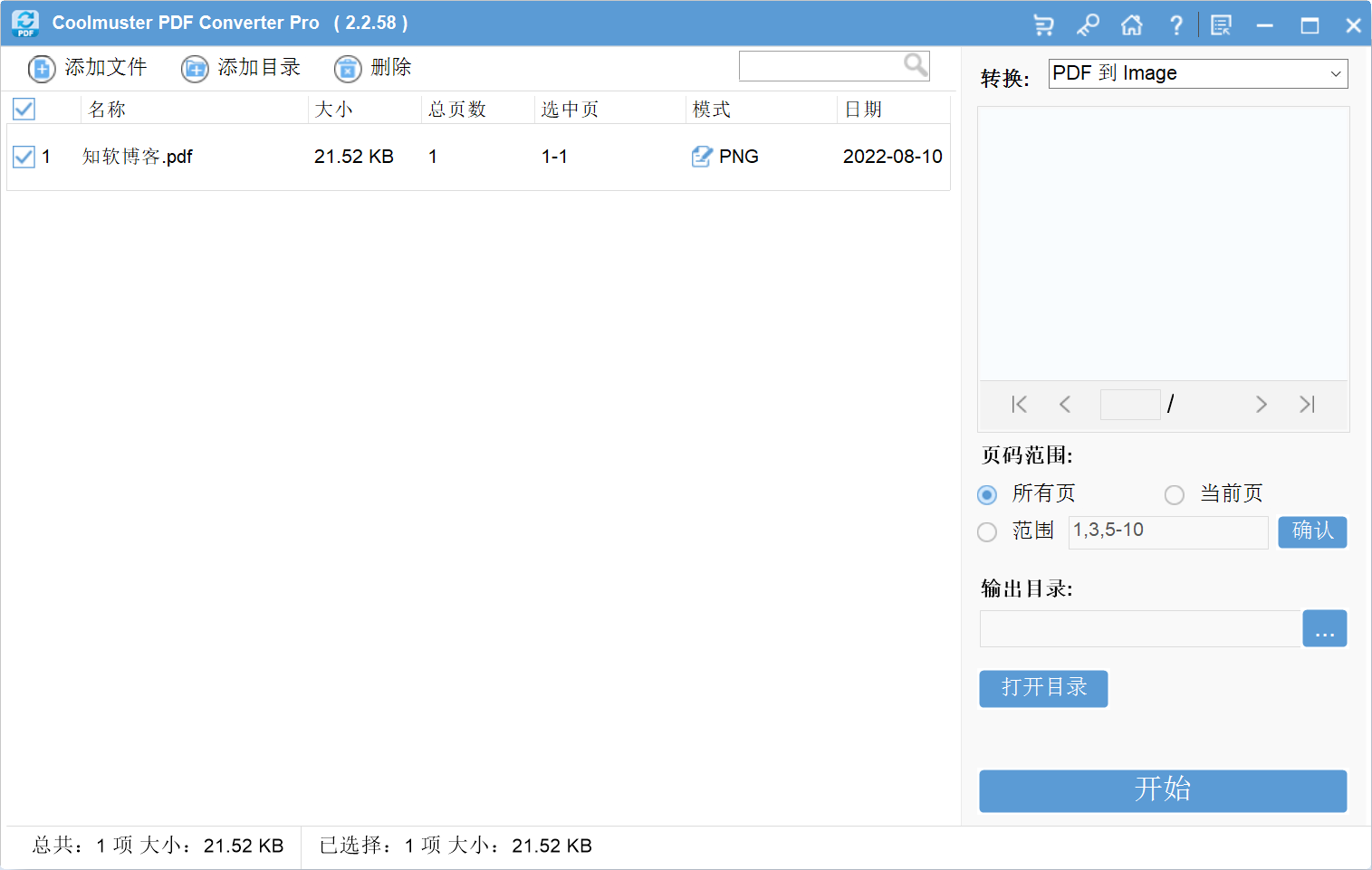Click the PNG mode cell text
Image resolution: width=1372 pixels, height=870 pixels.
pos(739,157)
